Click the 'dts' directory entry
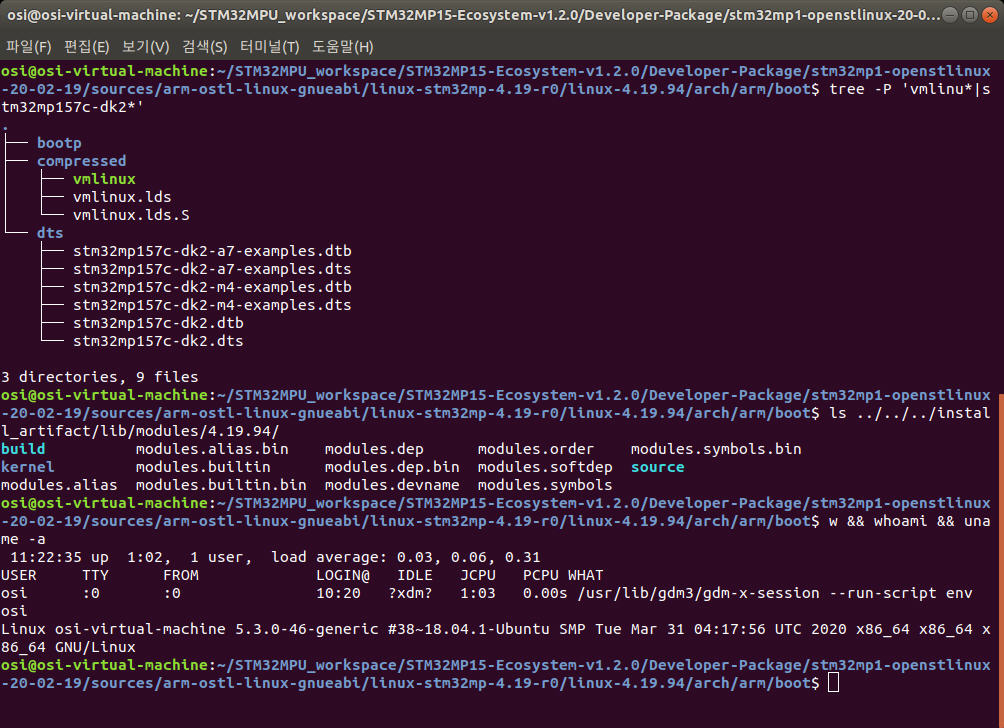The width and height of the screenshot is (1004, 728). coord(50,232)
